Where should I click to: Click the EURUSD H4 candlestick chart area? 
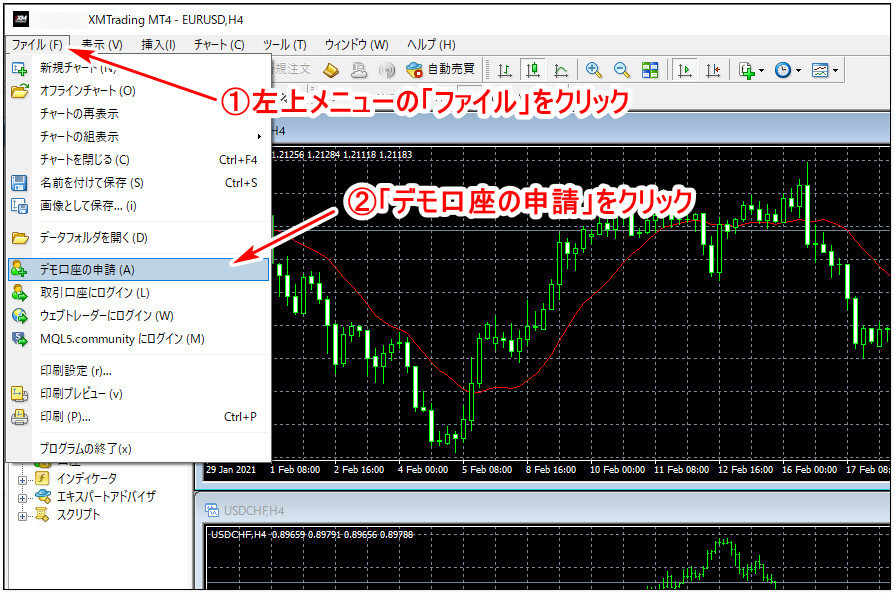579,302
